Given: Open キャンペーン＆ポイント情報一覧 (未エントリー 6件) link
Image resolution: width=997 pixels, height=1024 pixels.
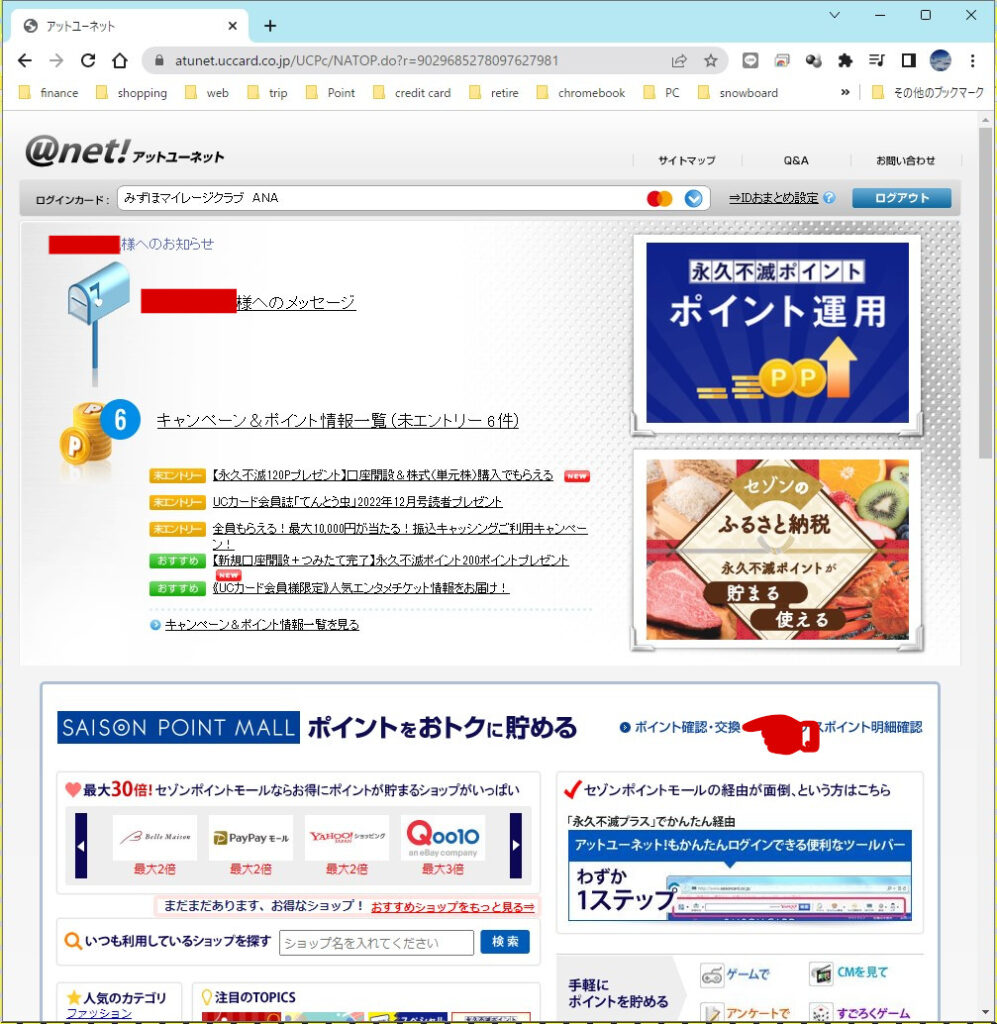Looking at the screenshot, I should 338,421.
